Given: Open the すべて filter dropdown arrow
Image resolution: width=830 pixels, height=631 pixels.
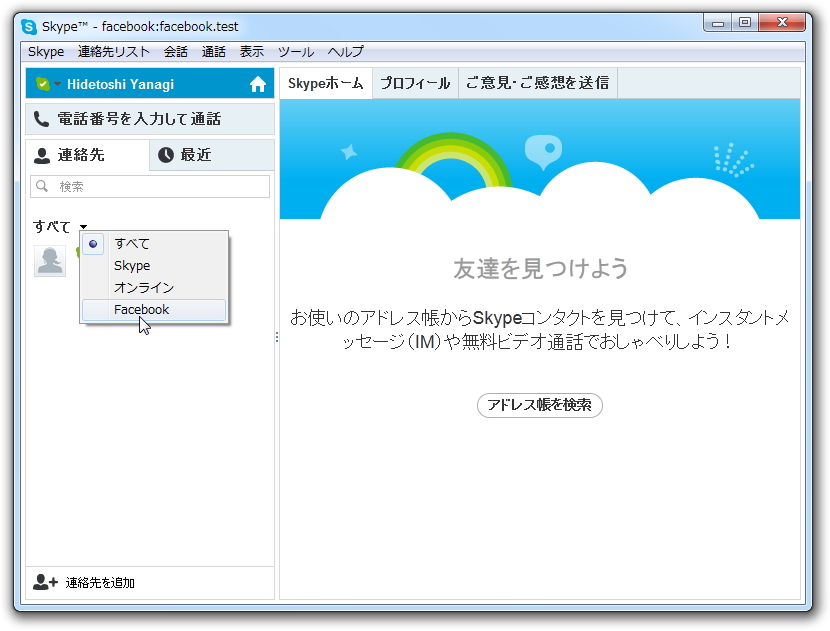Looking at the screenshot, I should coord(83,228).
